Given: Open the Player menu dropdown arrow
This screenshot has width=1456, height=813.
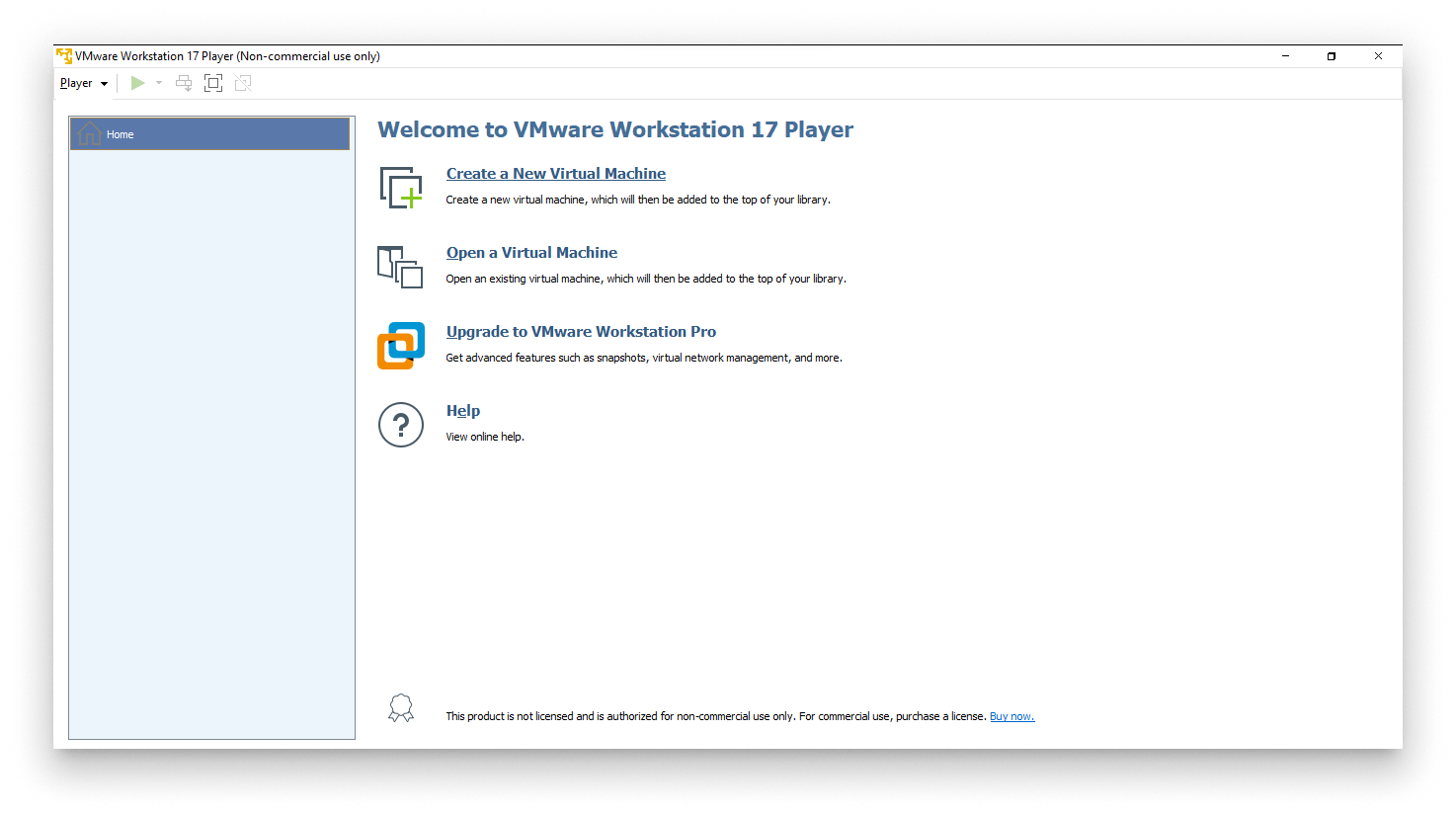Looking at the screenshot, I should [103, 83].
